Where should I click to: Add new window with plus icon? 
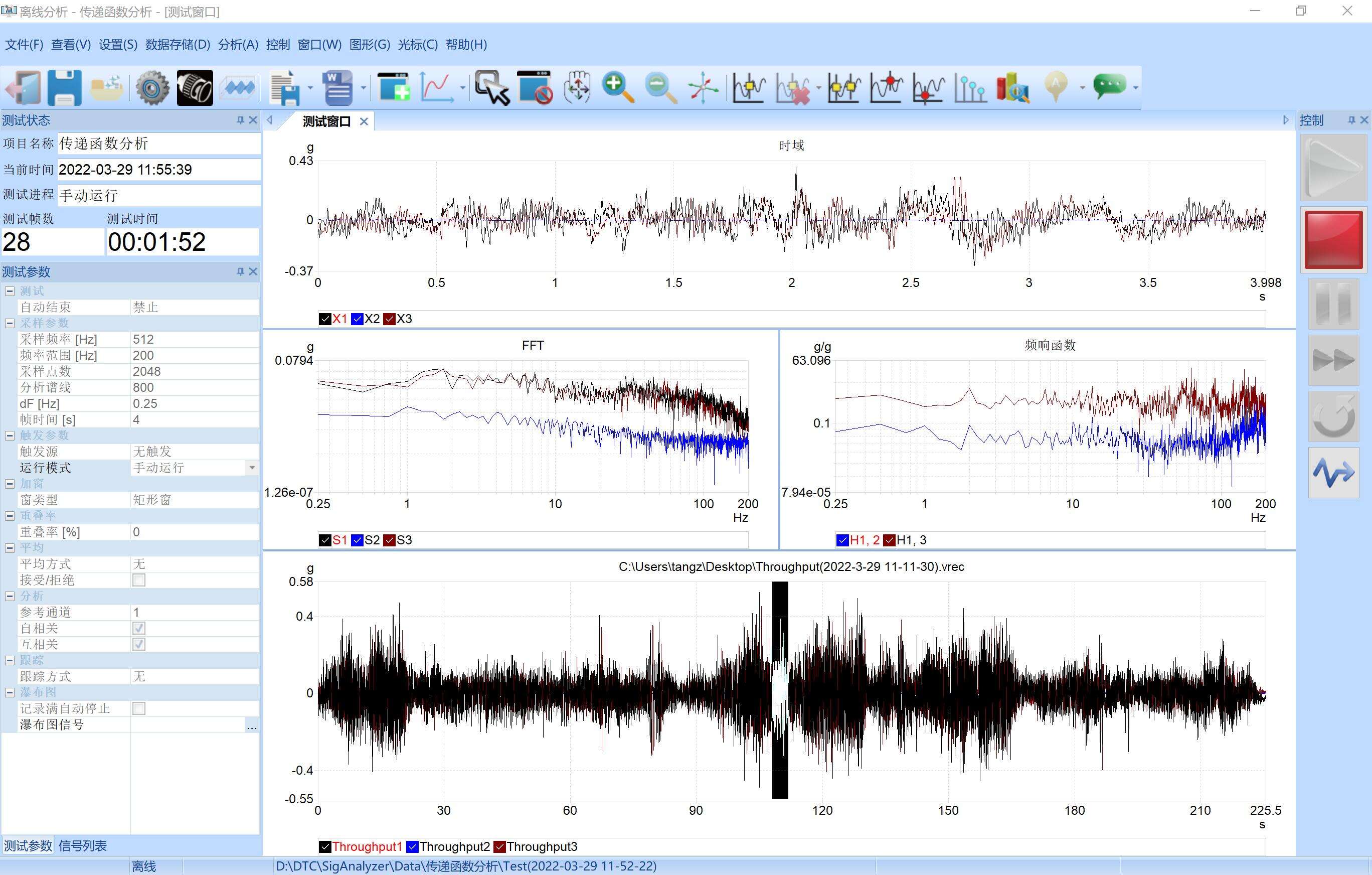pyautogui.click(x=394, y=87)
